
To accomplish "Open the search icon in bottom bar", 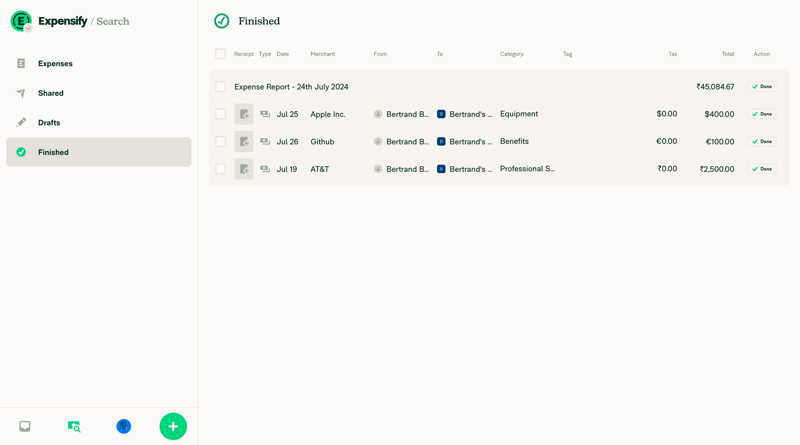I will pos(74,426).
